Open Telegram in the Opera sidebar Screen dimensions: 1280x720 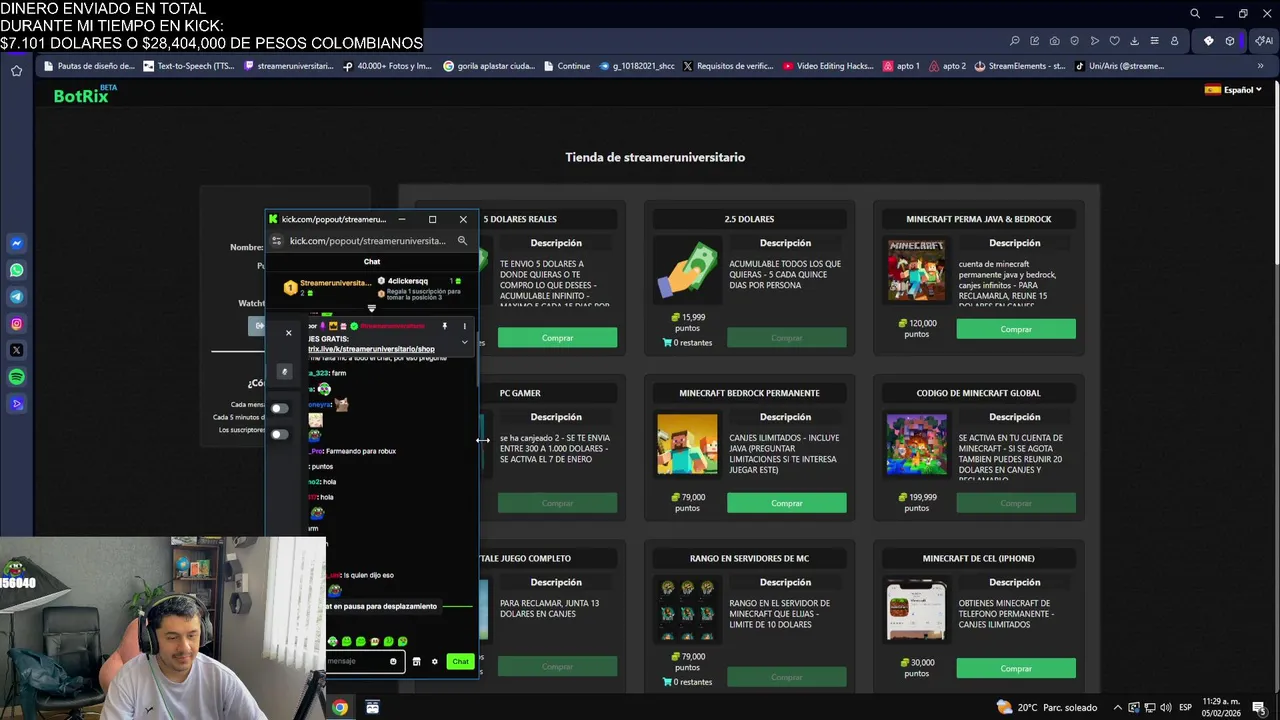[17, 297]
